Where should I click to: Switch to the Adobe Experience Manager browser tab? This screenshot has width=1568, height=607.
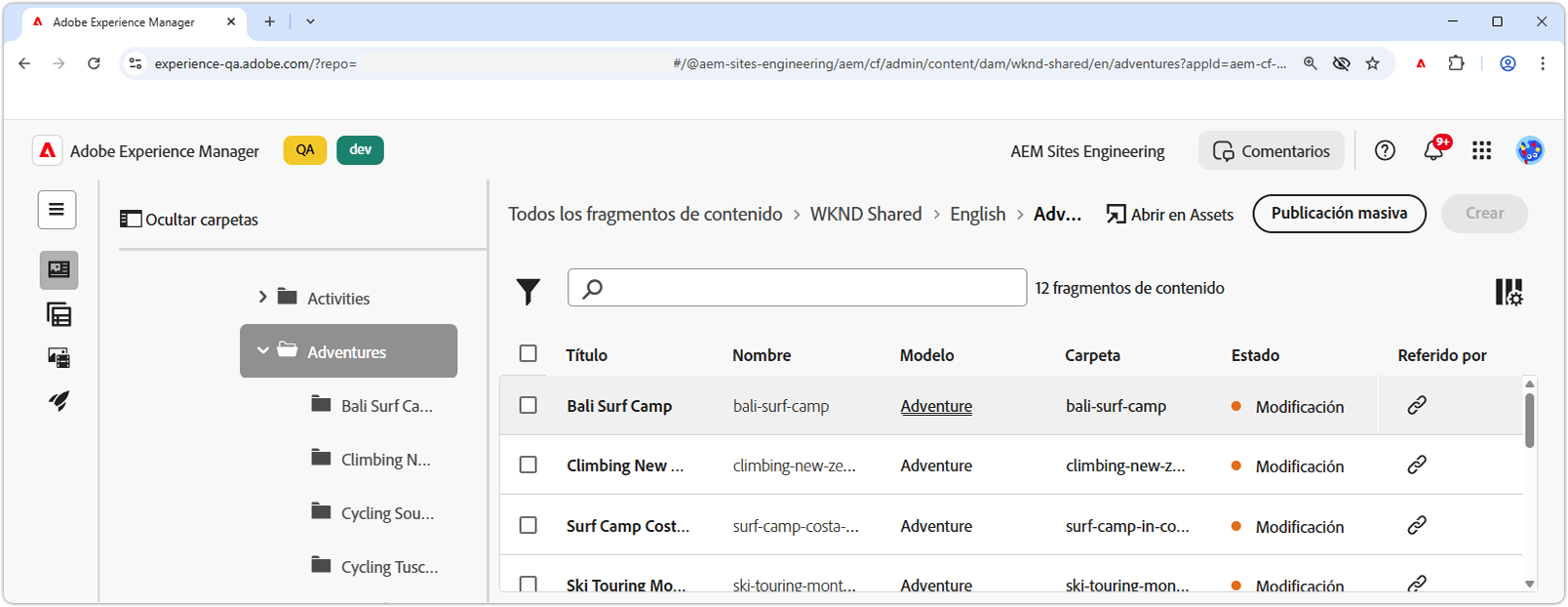pyautogui.click(x=134, y=21)
